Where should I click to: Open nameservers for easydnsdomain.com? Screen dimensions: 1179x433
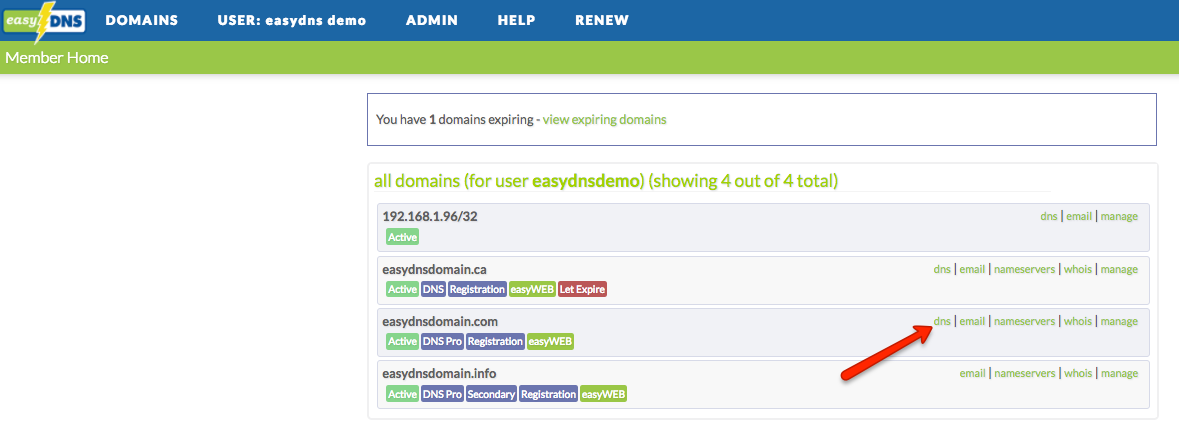[x=1024, y=321]
